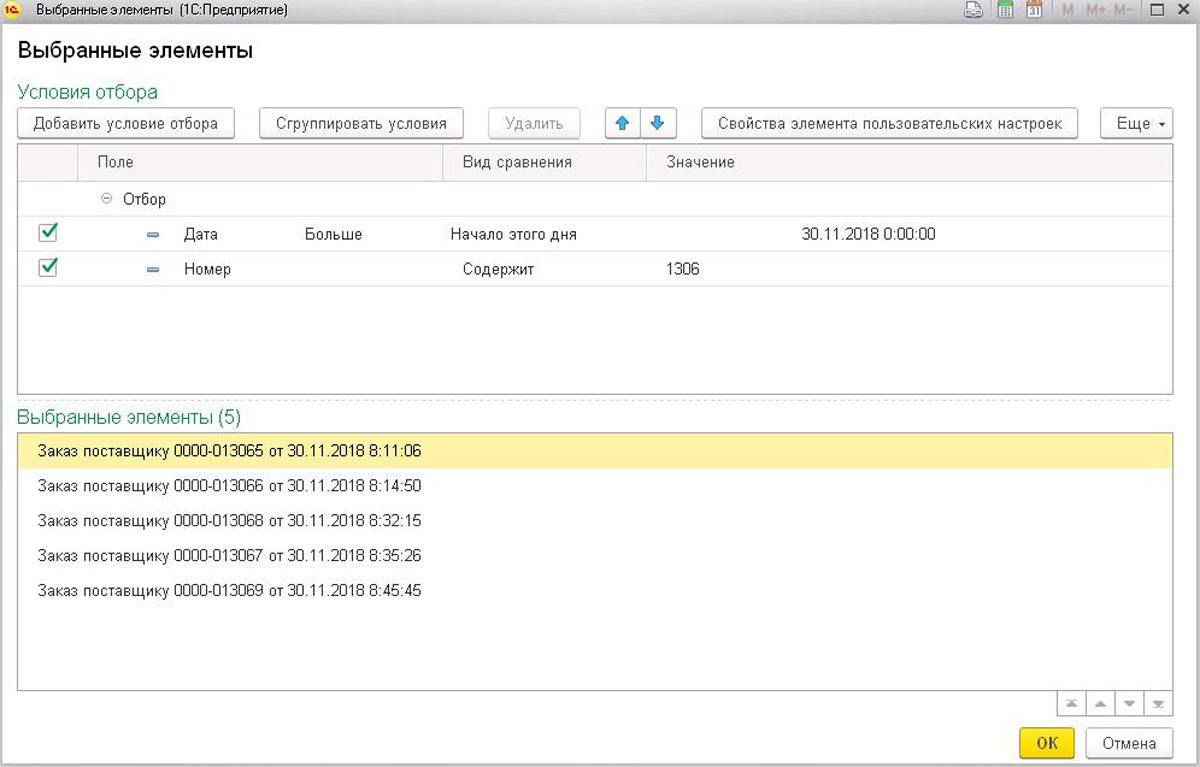Confirm with the yellow OK button
This screenshot has height=767, width=1200.
point(1046,743)
